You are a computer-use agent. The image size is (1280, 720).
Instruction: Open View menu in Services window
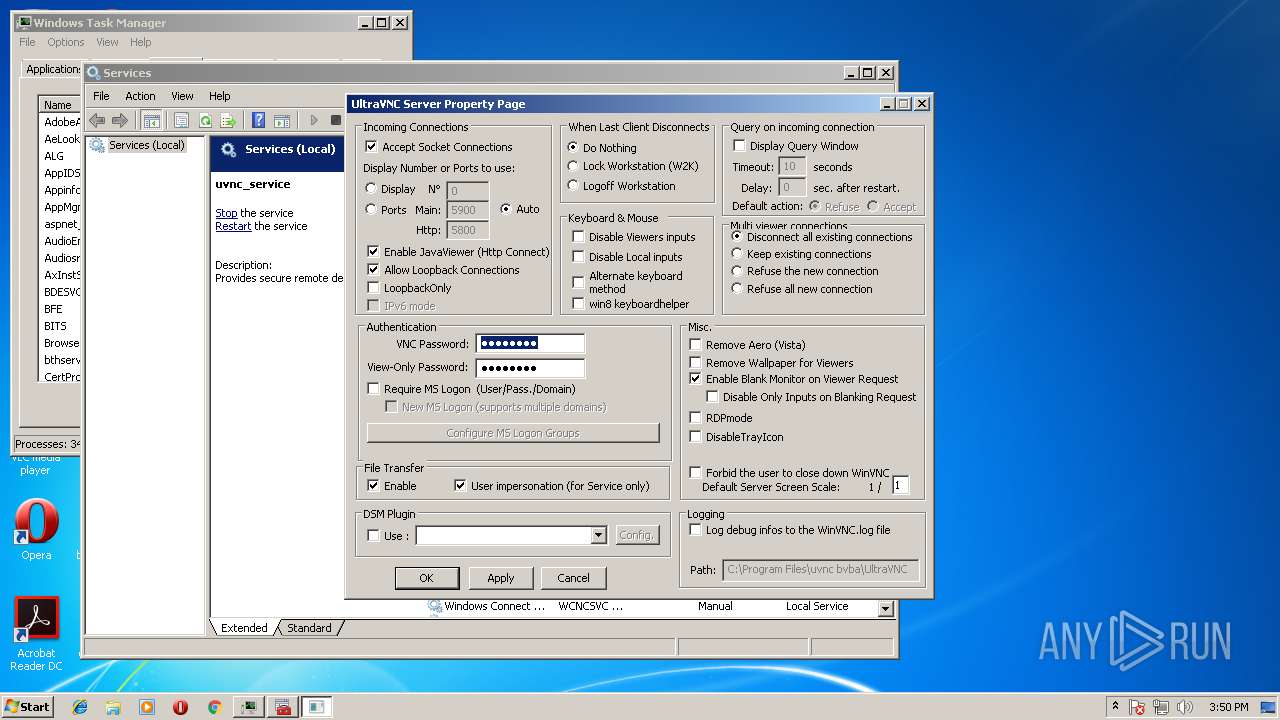click(182, 96)
